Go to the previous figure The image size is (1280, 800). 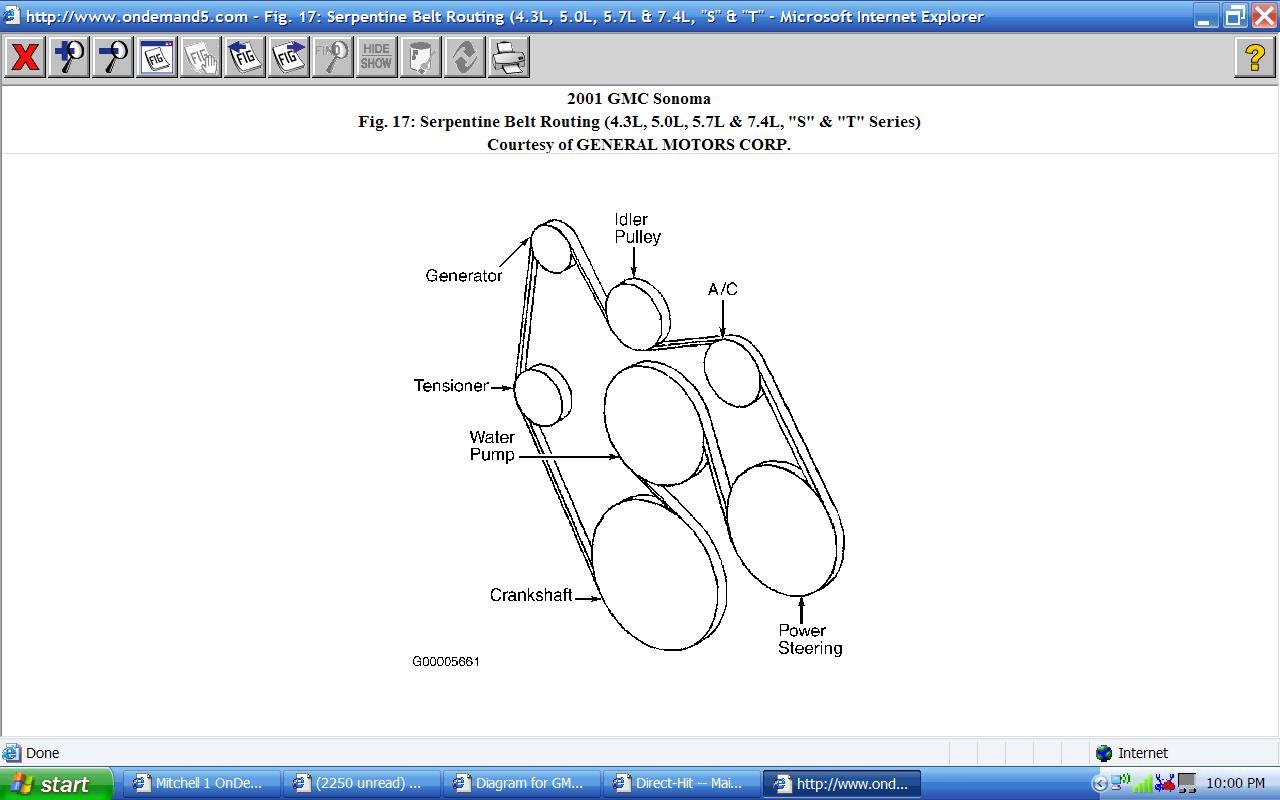pos(245,57)
